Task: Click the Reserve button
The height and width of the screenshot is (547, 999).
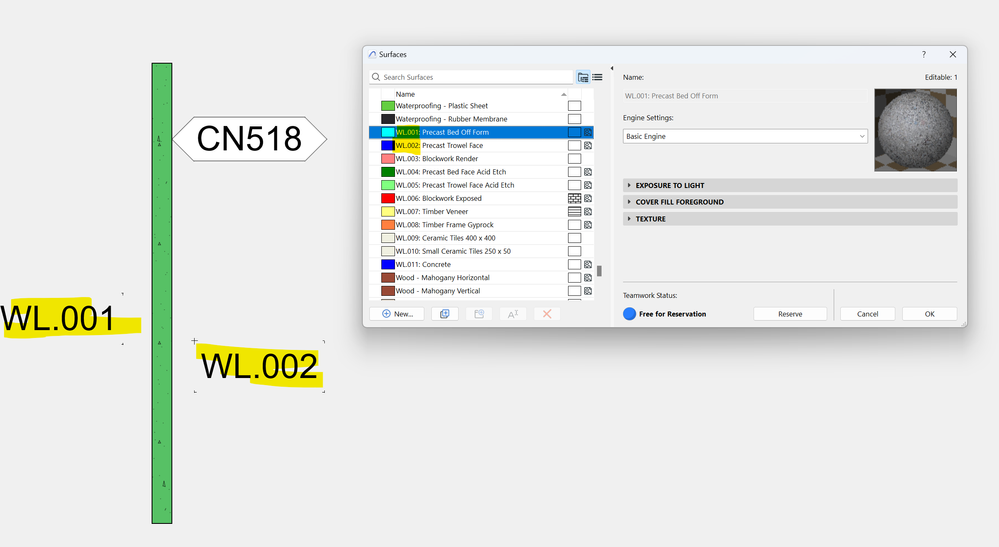Action: (x=790, y=314)
